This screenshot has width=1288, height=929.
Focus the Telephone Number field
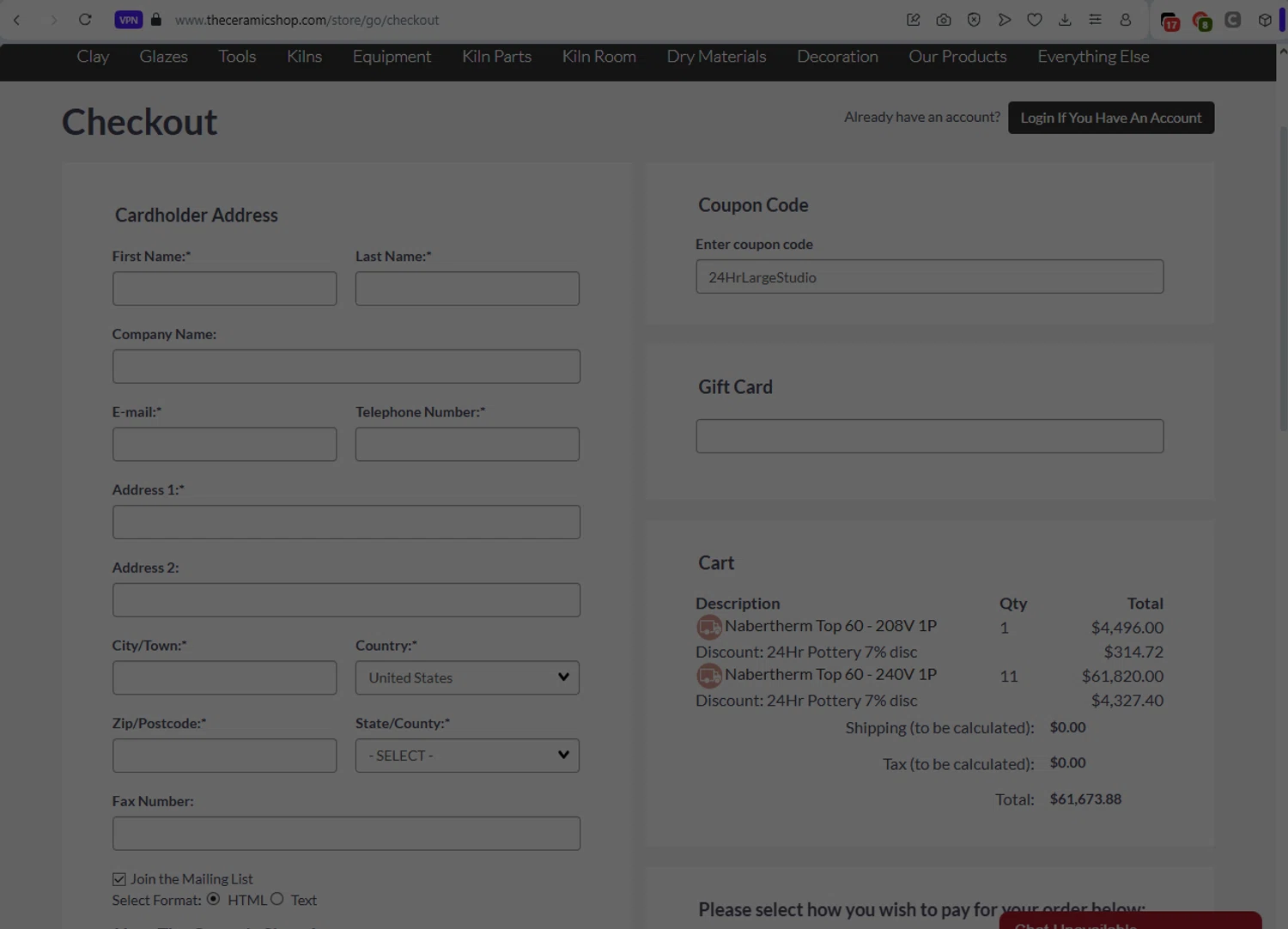[x=467, y=444]
